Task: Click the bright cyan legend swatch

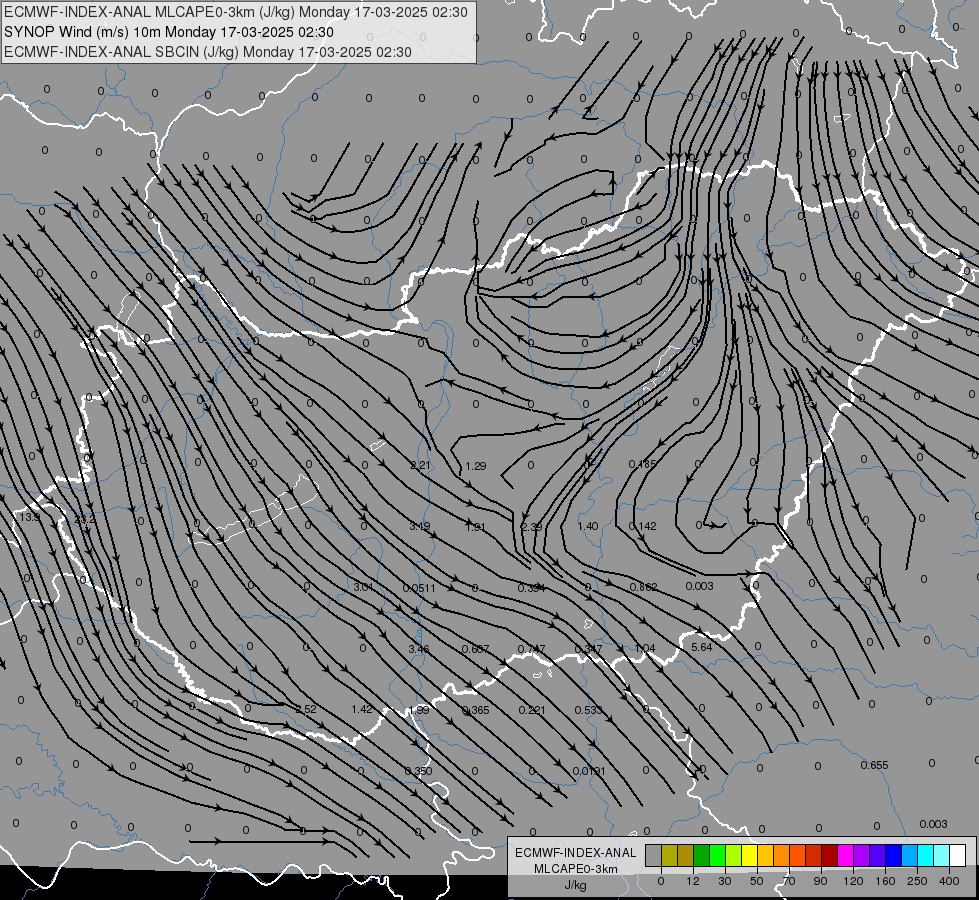Action: pyautogui.click(x=925, y=855)
